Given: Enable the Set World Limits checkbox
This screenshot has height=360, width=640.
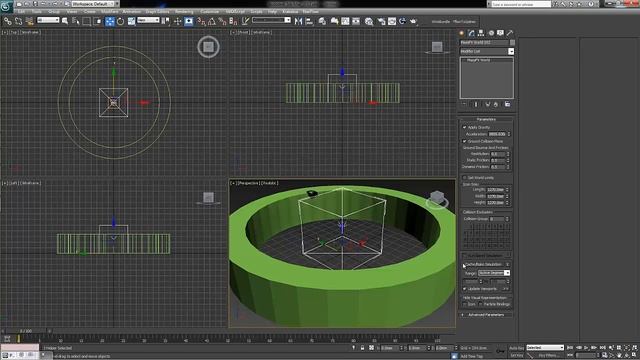Looking at the screenshot, I should pos(464,178).
